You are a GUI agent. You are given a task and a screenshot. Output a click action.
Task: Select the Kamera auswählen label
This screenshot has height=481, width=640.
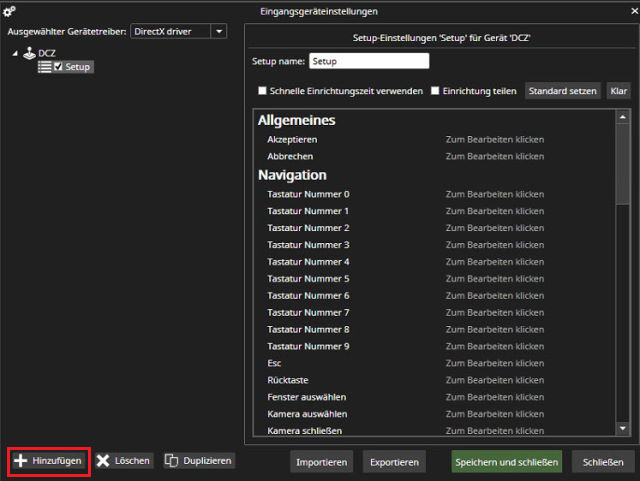(x=307, y=414)
